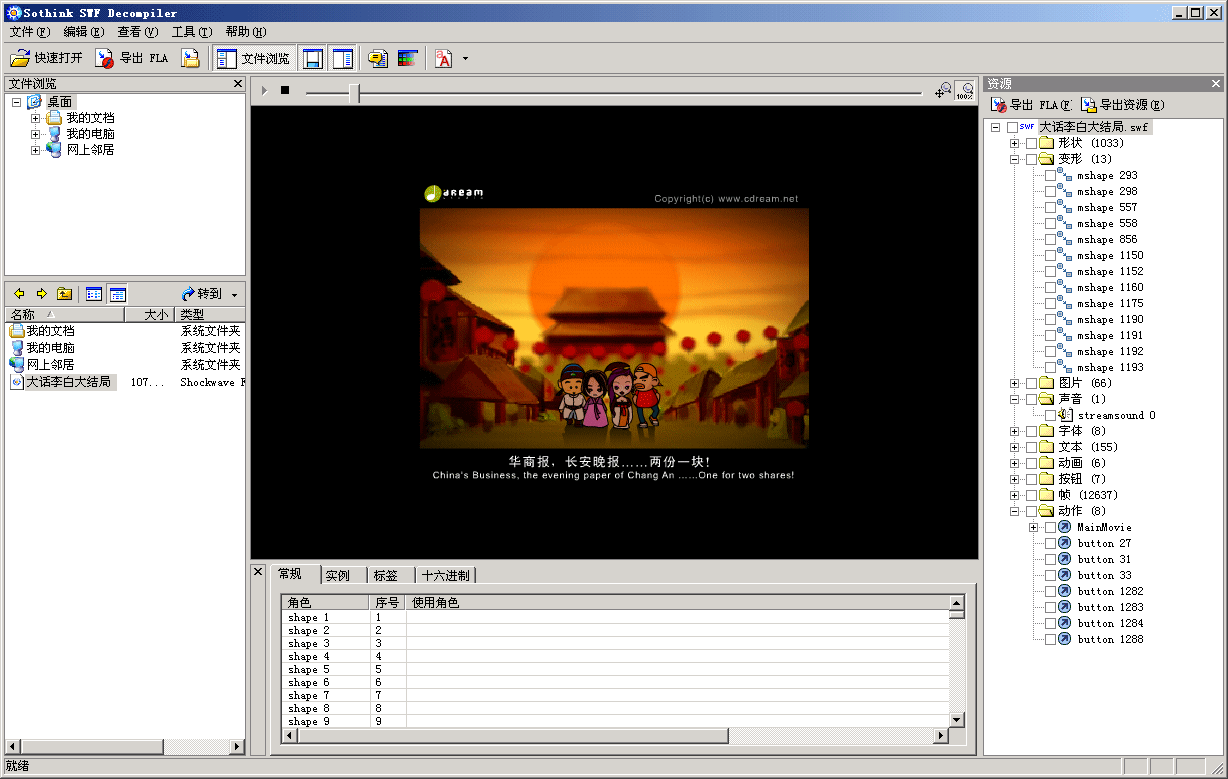This screenshot has width=1228, height=779.
Task: Select the shape 5 row in the table
Action: pos(616,670)
